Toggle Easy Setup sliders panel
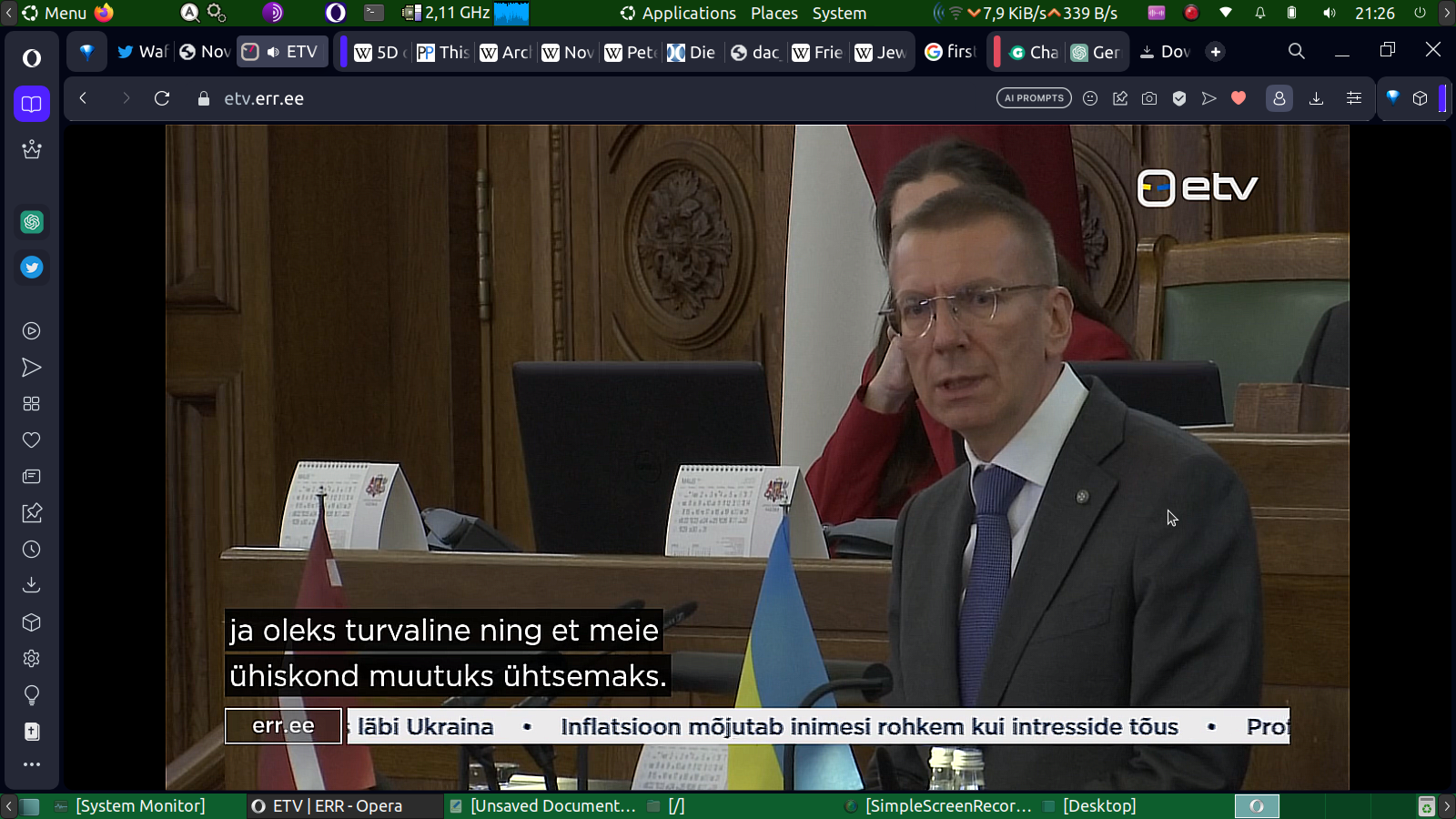 [1354, 98]
